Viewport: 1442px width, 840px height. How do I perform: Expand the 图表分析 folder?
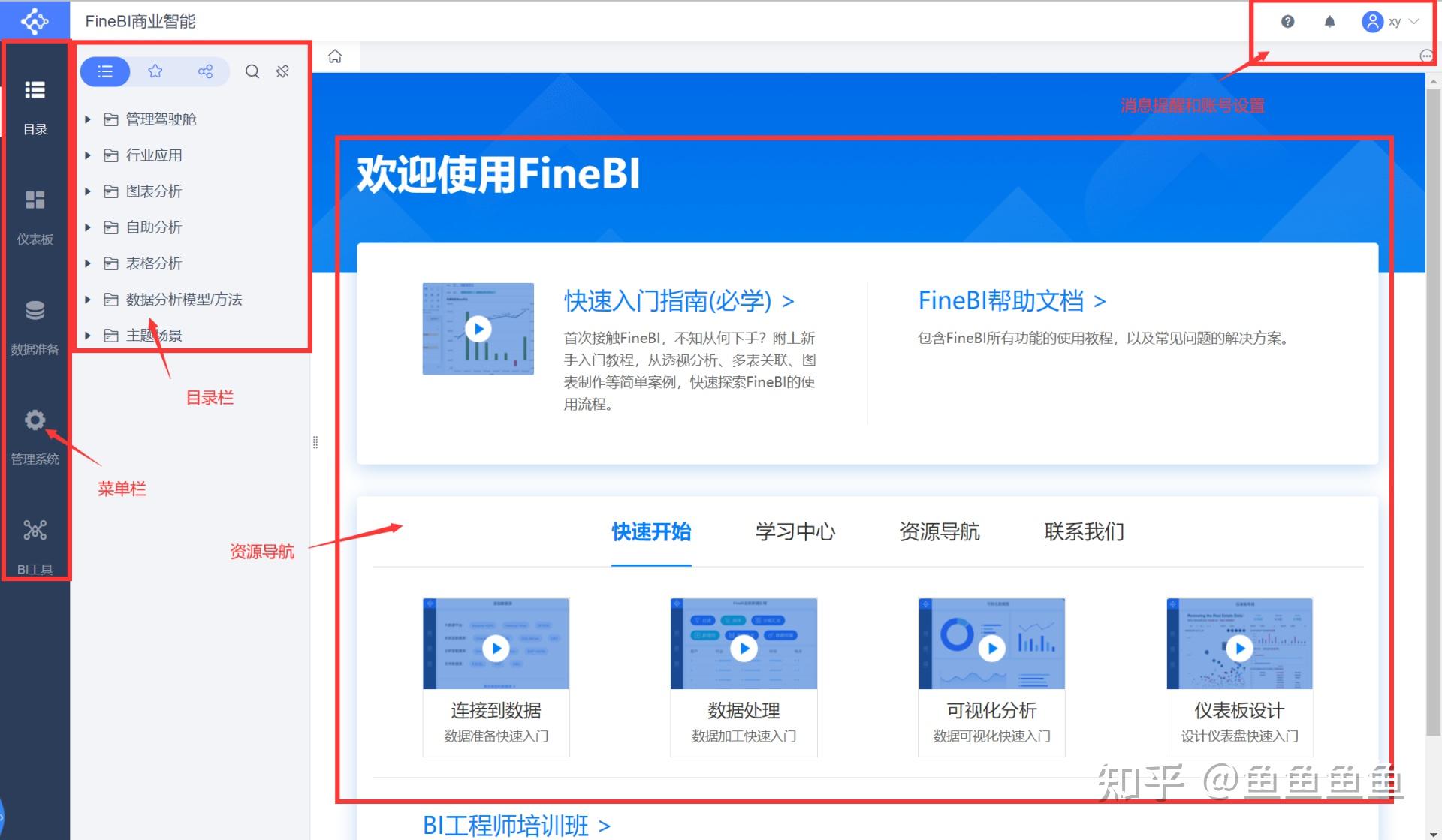88,191
